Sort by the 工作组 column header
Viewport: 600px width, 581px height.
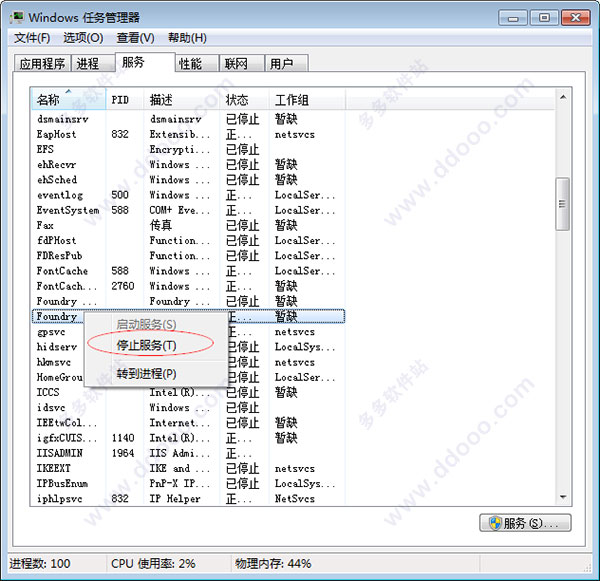(307, 100)
